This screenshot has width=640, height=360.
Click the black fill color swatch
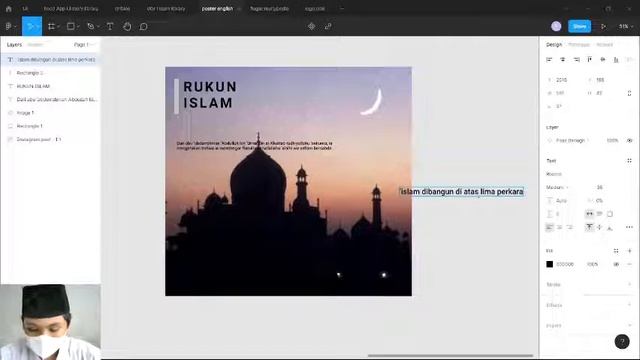tap(549, 264)
